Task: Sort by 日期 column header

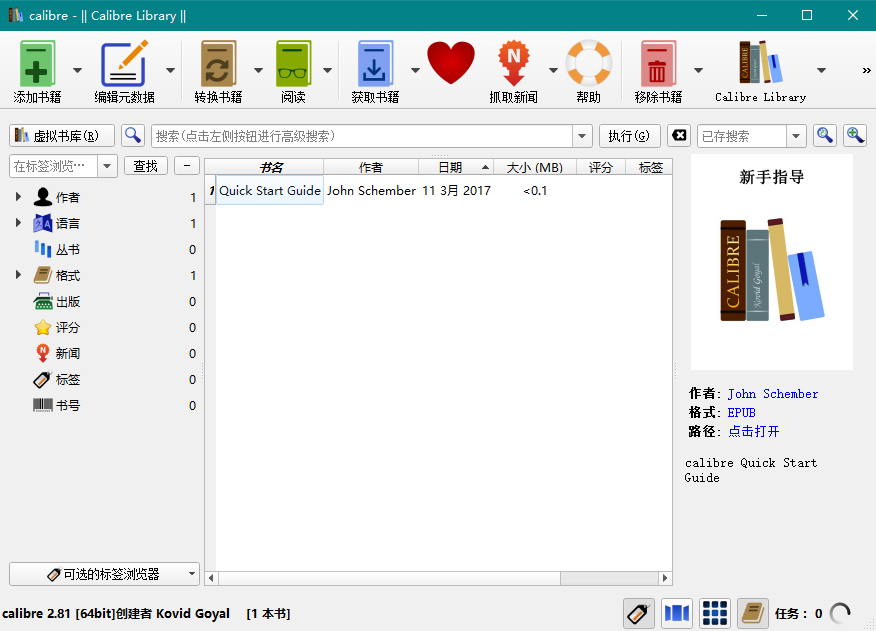Action: tap(456, 167)
